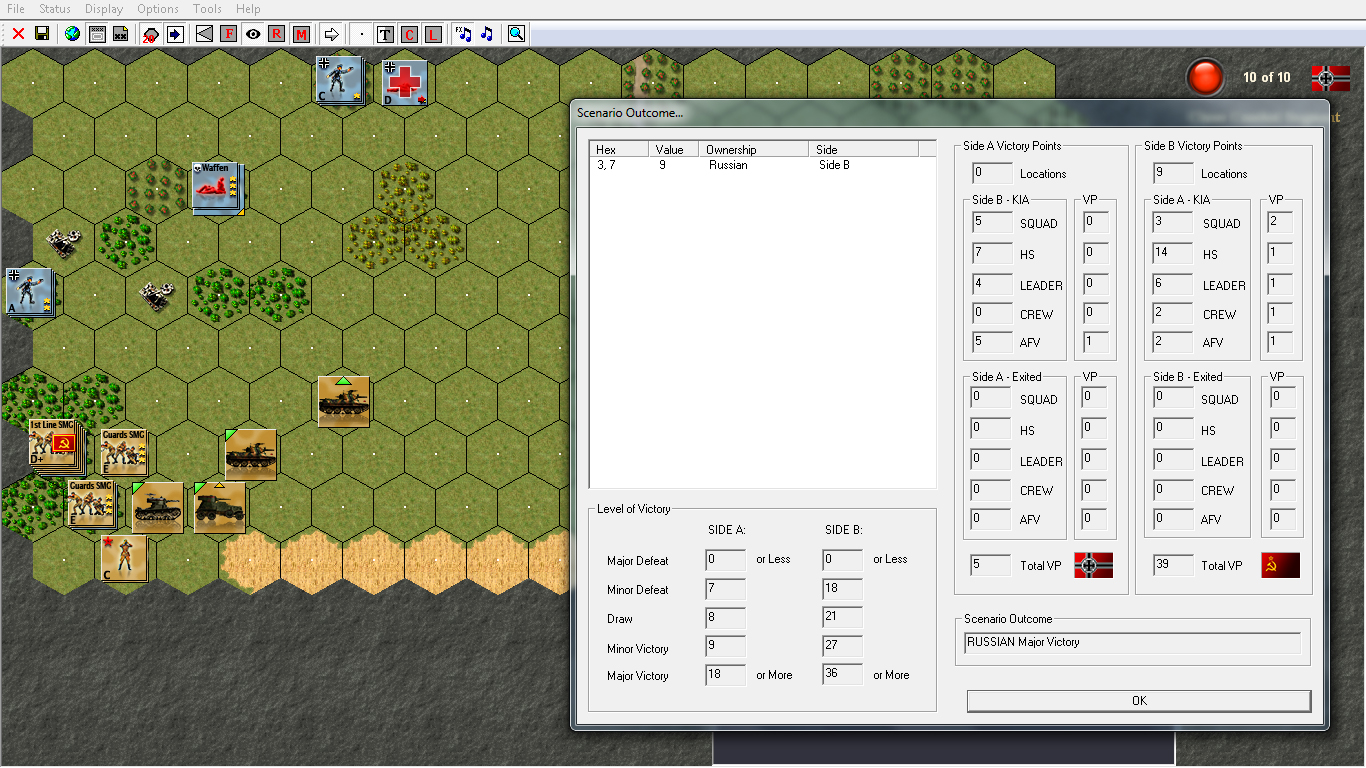Open the Display menu
Viewport: 1366px width, 768px height.
[x=104, y=9]
